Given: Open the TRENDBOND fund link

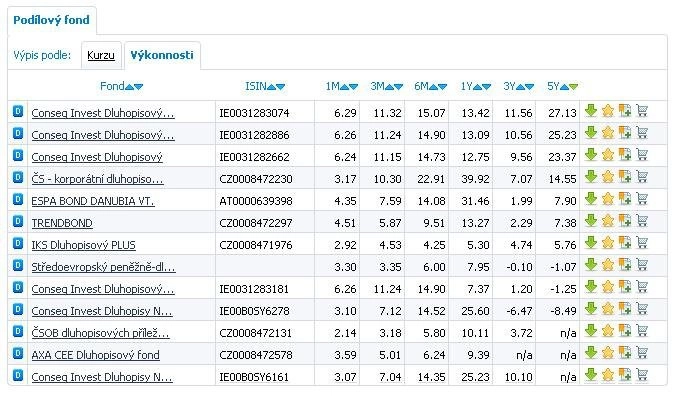Looking at the screenshot, I should [x=62, y=223].
